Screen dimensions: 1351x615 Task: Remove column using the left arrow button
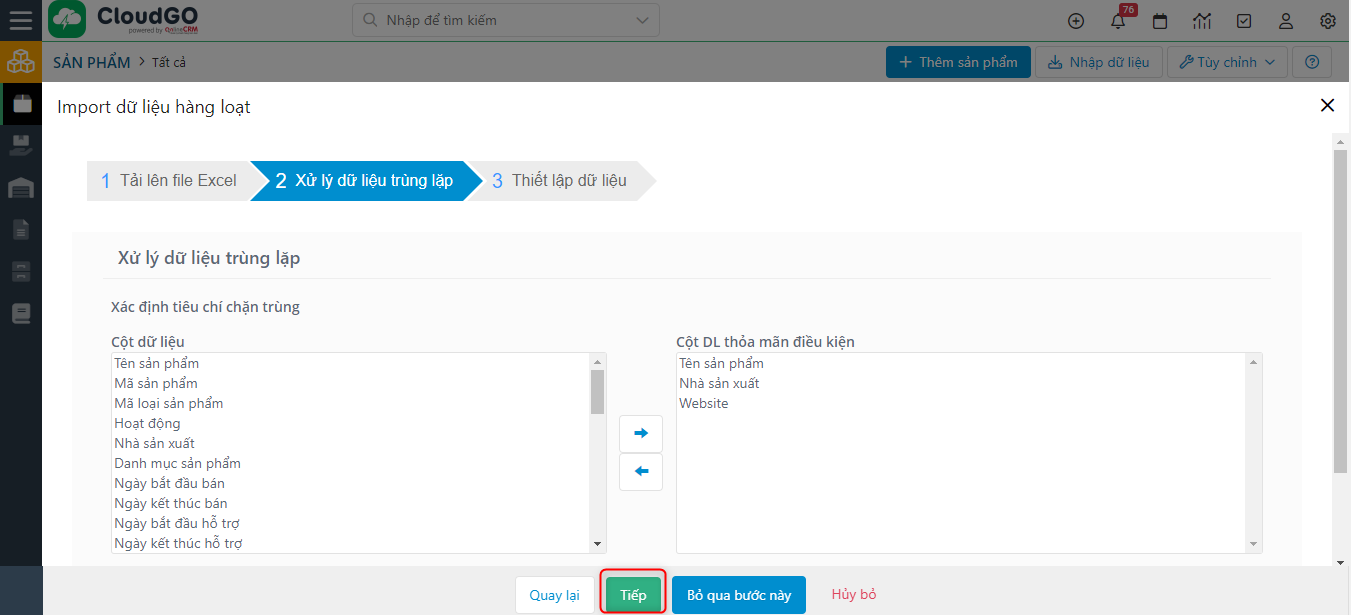click(x=640, y=471)
